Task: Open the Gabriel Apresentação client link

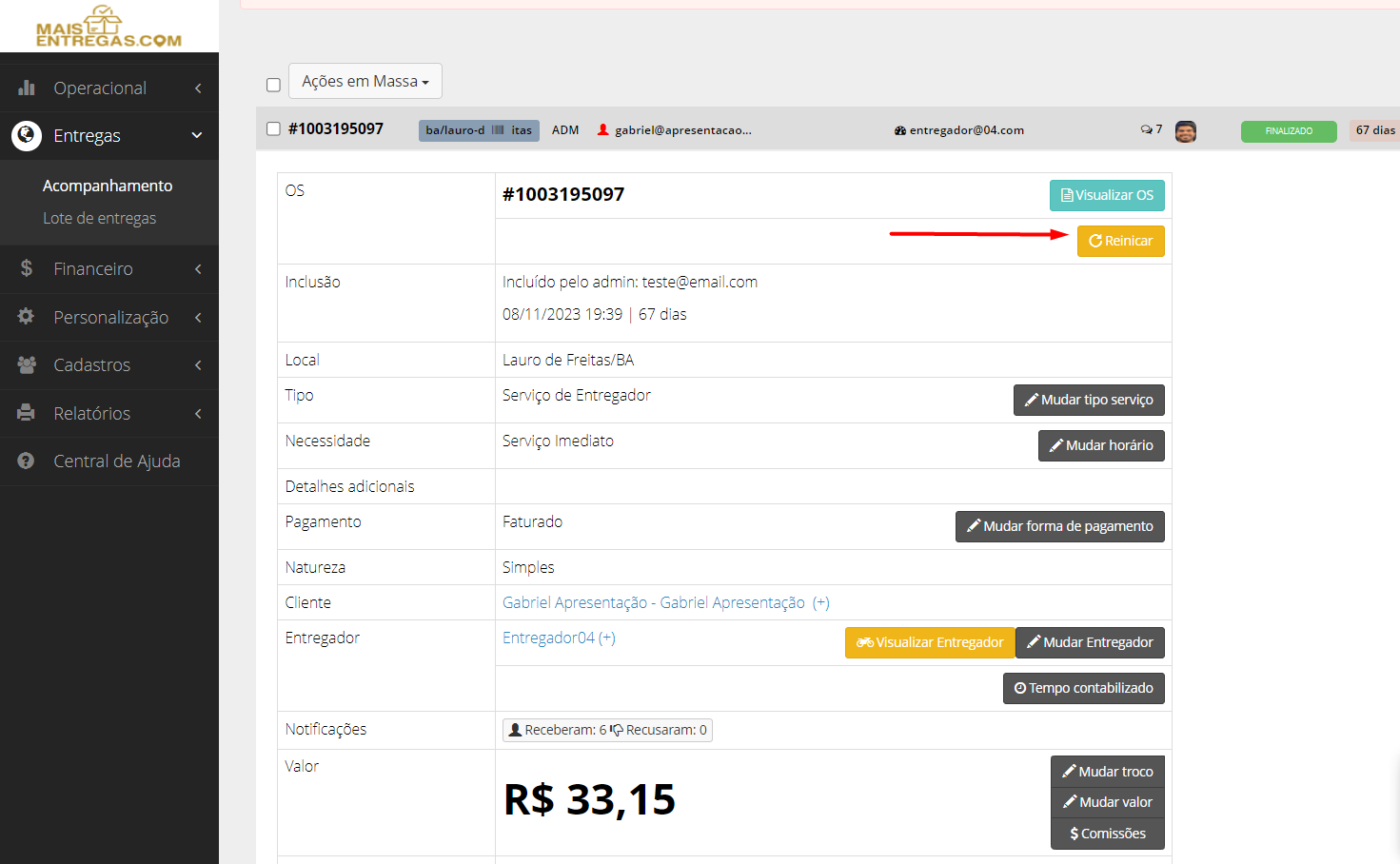Action: (654, 602)
